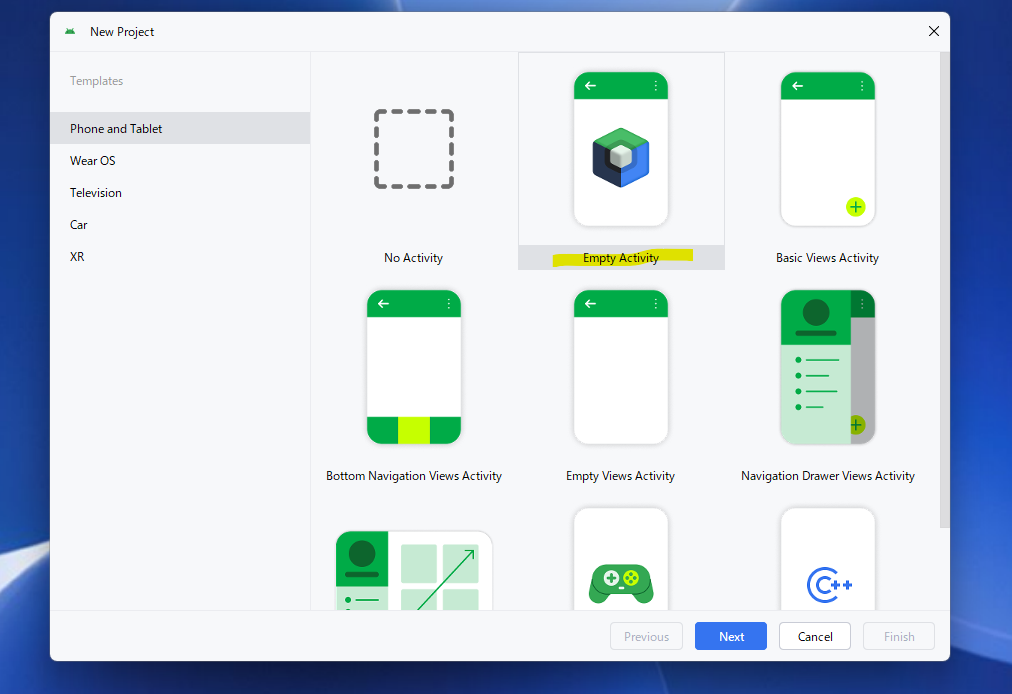Screen dimensions: 1012x694
Task: Select the No Activity dashed-box template
Action: click(x=414, y=149)
